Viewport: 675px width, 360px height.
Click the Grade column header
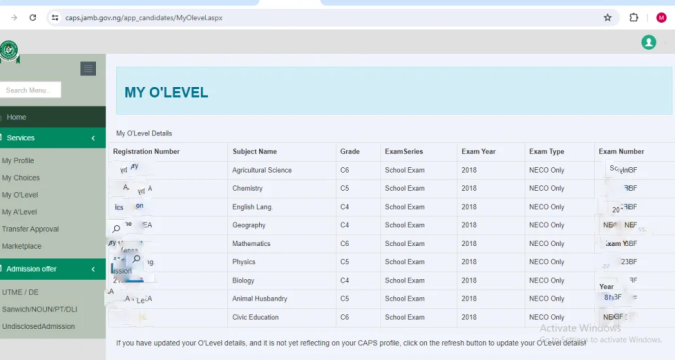coord(350,152)
